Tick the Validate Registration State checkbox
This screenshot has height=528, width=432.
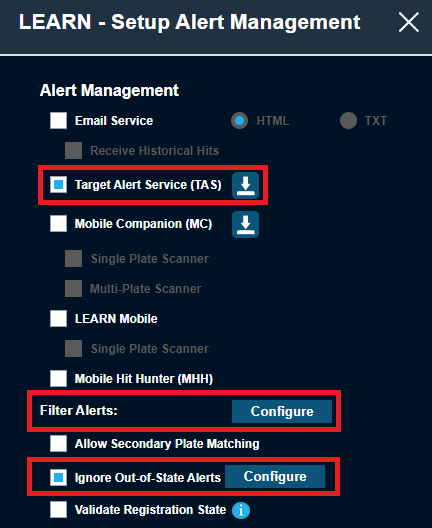click(x=58, y=509)
